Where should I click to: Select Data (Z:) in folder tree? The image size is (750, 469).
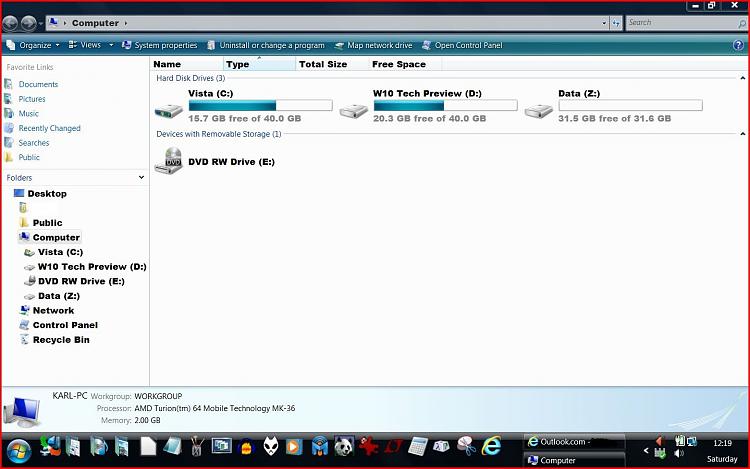click(59, 296)
